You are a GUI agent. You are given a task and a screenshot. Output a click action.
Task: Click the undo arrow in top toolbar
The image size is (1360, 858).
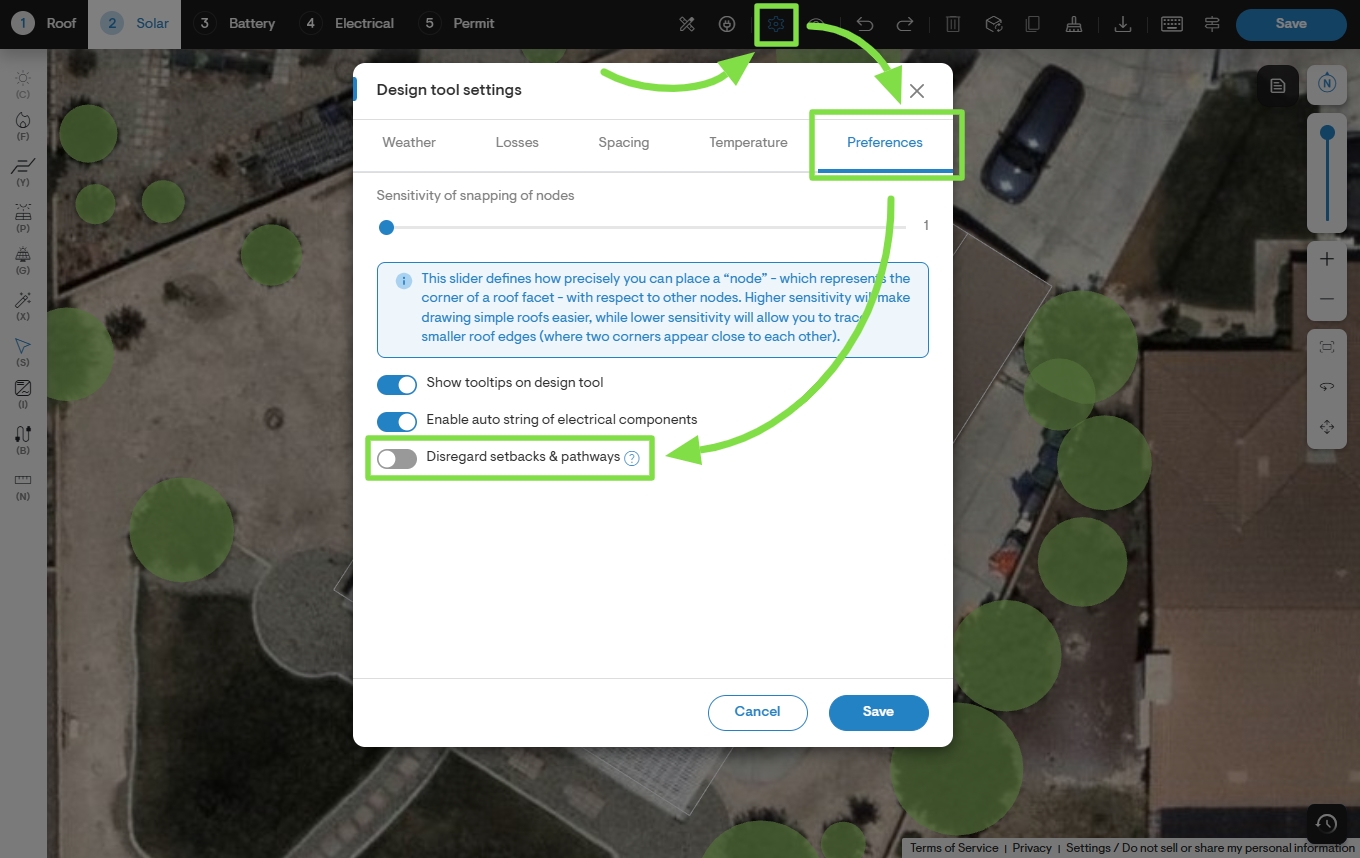[x=865, y=24]
